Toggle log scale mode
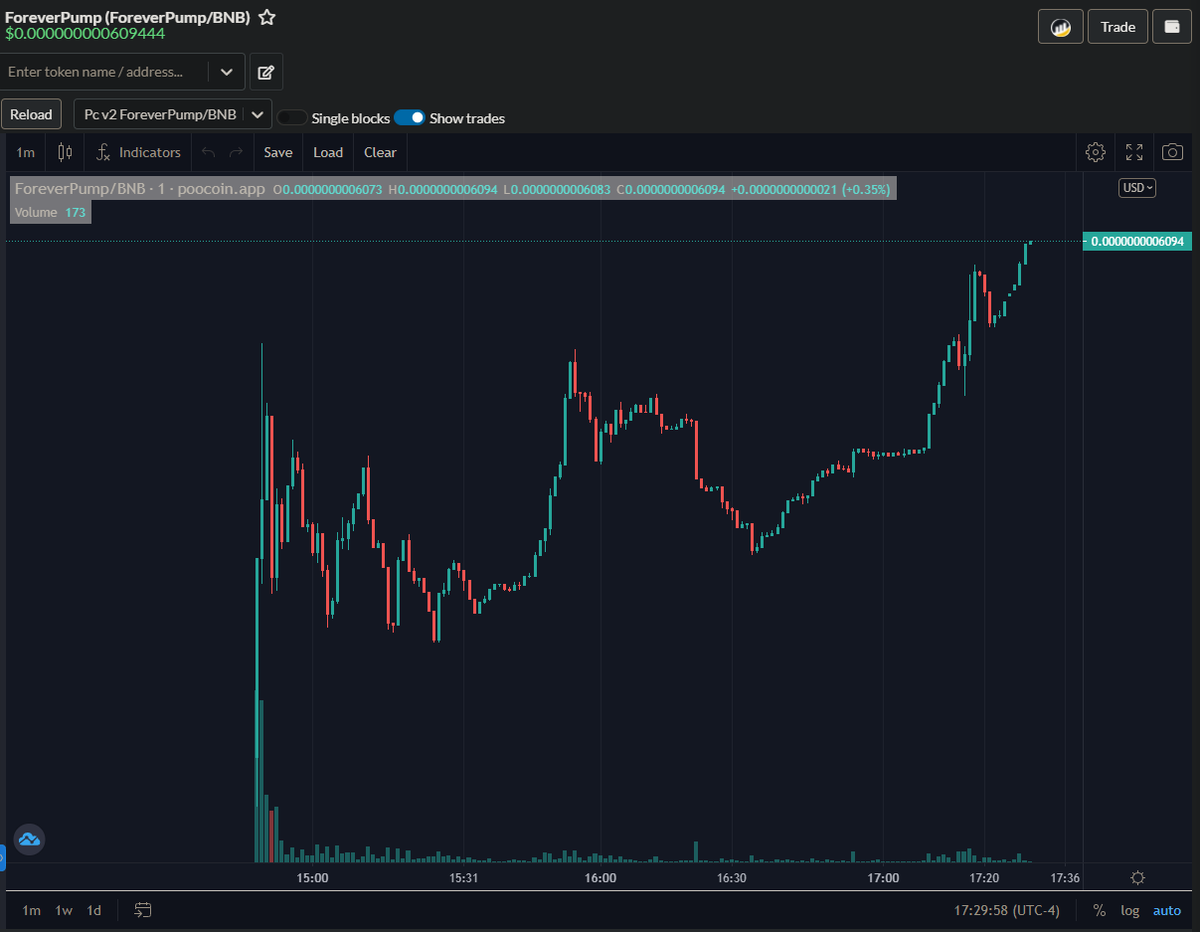 point(1130,910)
